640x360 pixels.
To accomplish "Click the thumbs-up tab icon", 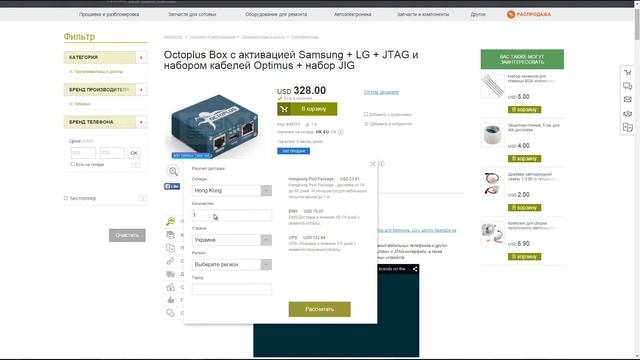I will (x=171, y=300).
